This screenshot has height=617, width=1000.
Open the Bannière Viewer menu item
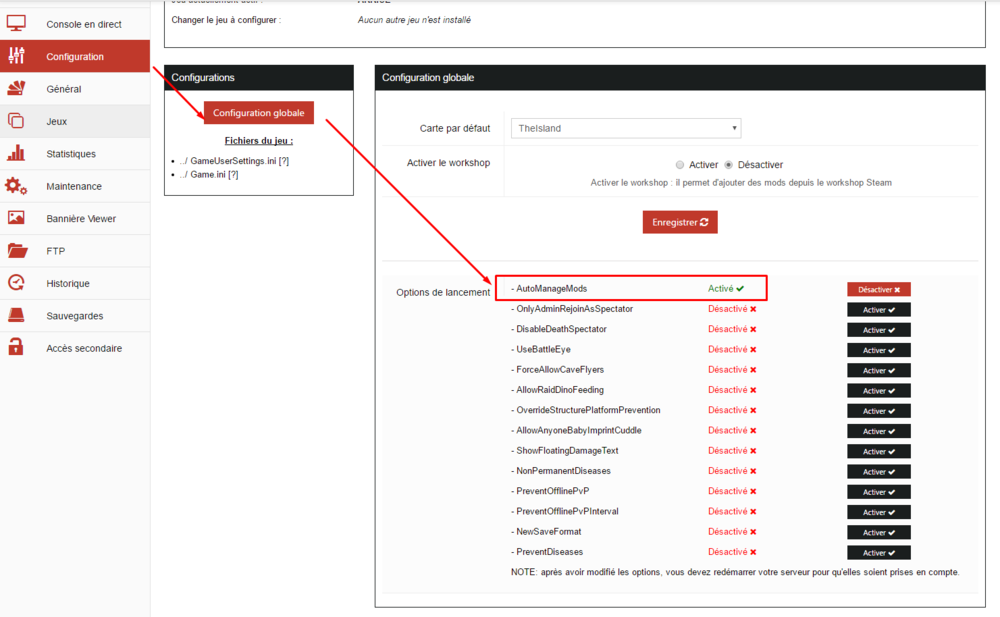tap(81, 218)
